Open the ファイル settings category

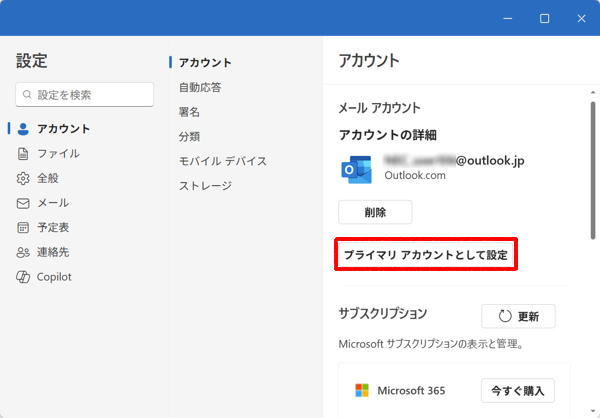(49, 154)
